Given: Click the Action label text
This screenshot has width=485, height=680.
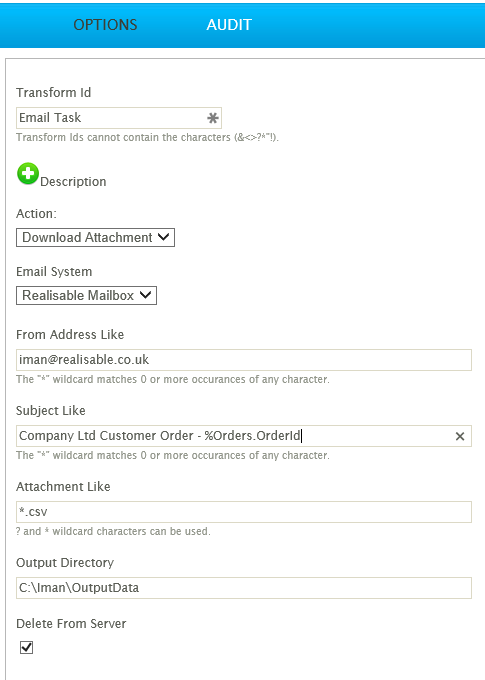Looking at the screenshot, I should point(36,214).
